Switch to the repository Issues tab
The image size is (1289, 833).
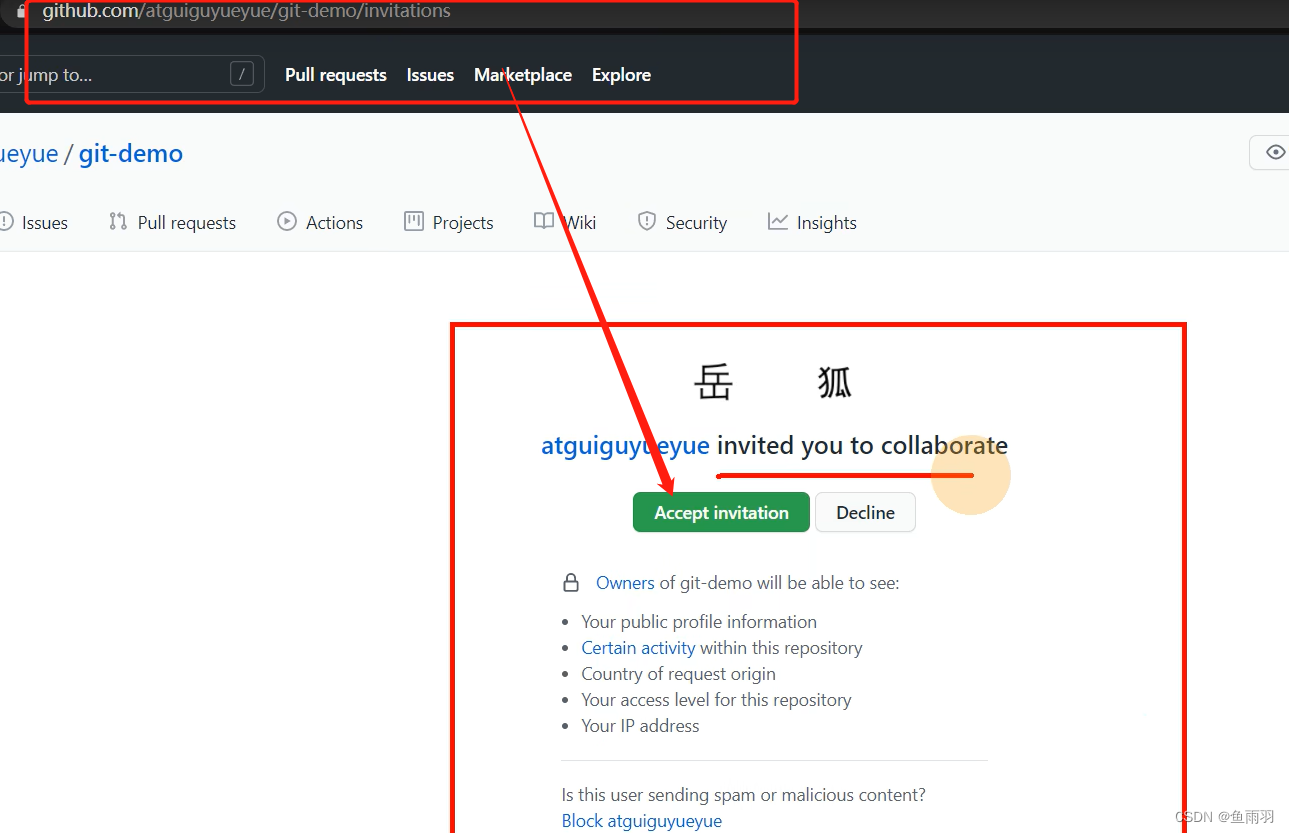[x=35, y=222]
